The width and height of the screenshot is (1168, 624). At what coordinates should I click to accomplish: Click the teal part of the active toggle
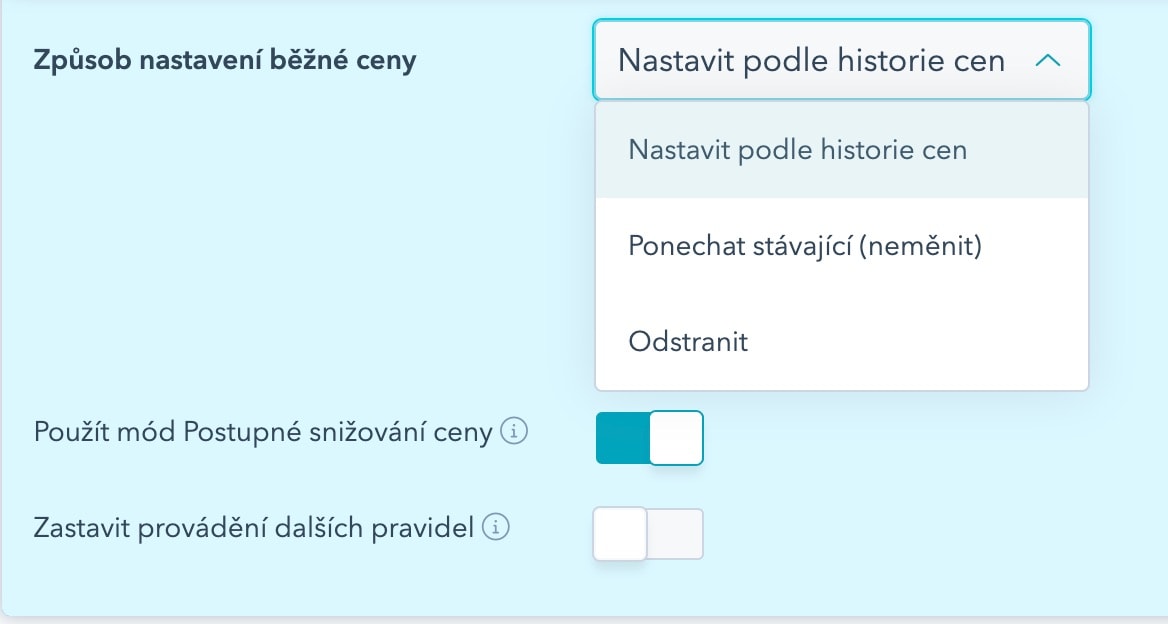tap(623, 438)
